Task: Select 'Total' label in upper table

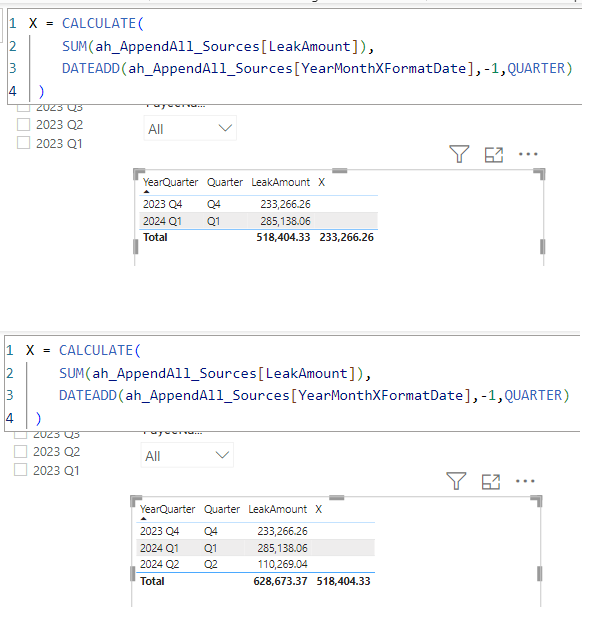Action: (x=157, y=240)
